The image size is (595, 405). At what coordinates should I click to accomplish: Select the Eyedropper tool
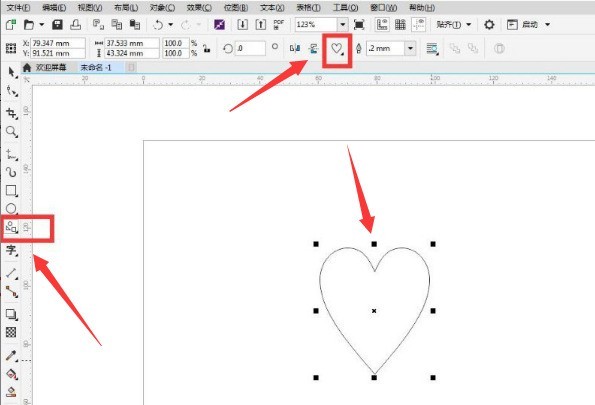[11, 356]
